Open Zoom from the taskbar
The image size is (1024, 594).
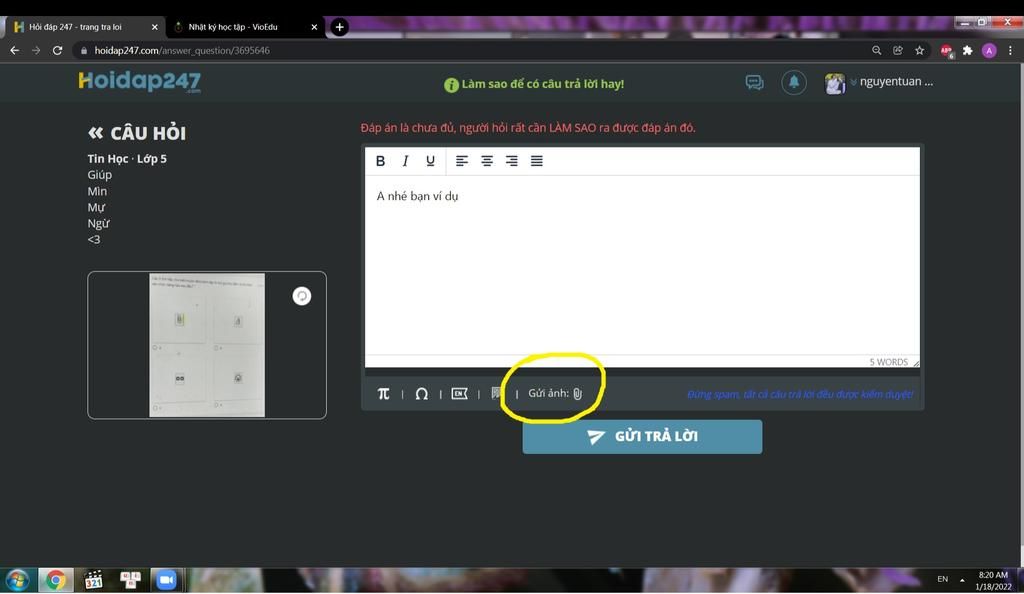[166, 580]
